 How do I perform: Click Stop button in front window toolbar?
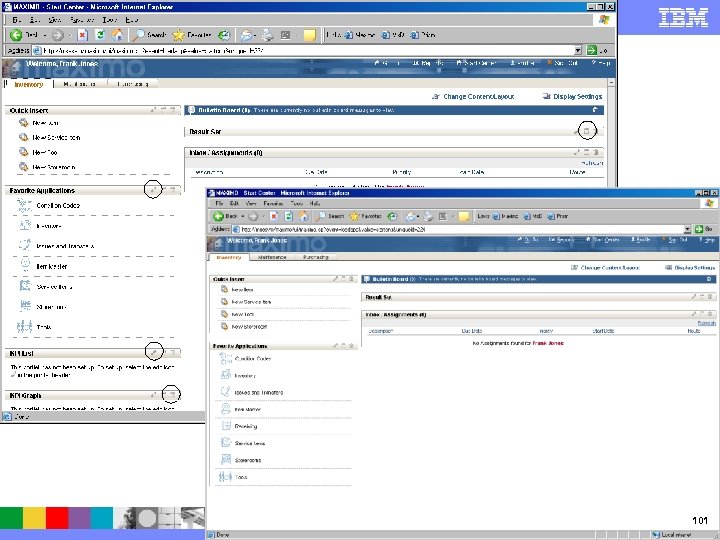point(274,216)
